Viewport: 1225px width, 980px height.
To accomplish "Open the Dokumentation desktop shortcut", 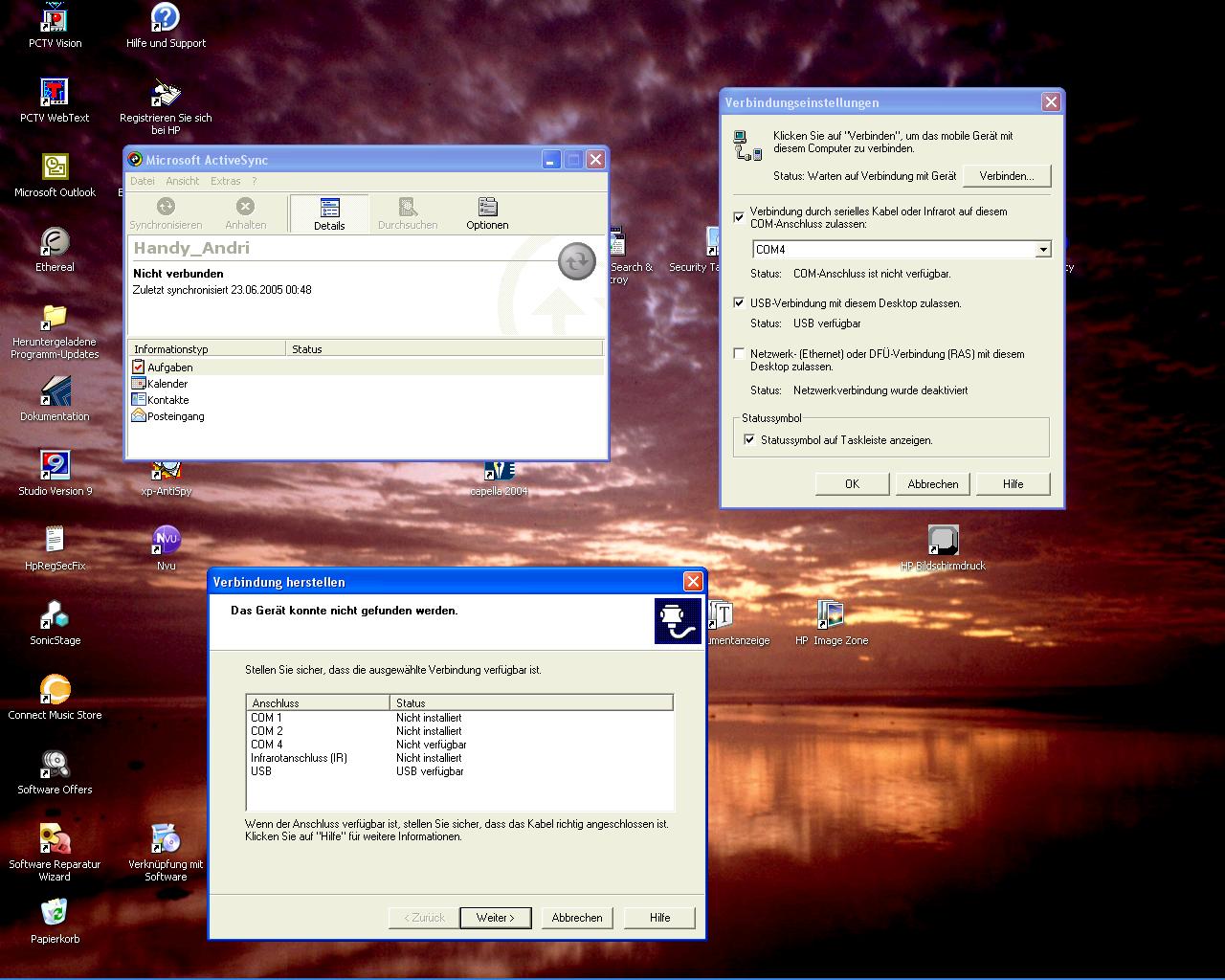I will pyautogui.click(x=55, y=399).
